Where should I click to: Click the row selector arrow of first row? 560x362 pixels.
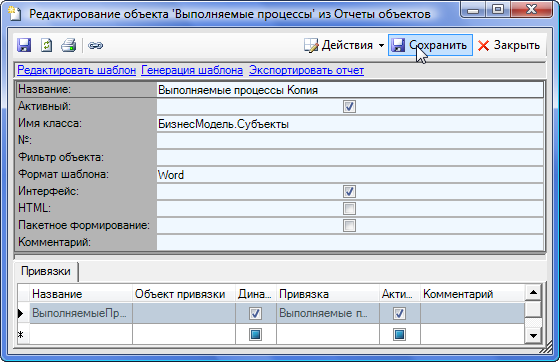pos(23,313)
